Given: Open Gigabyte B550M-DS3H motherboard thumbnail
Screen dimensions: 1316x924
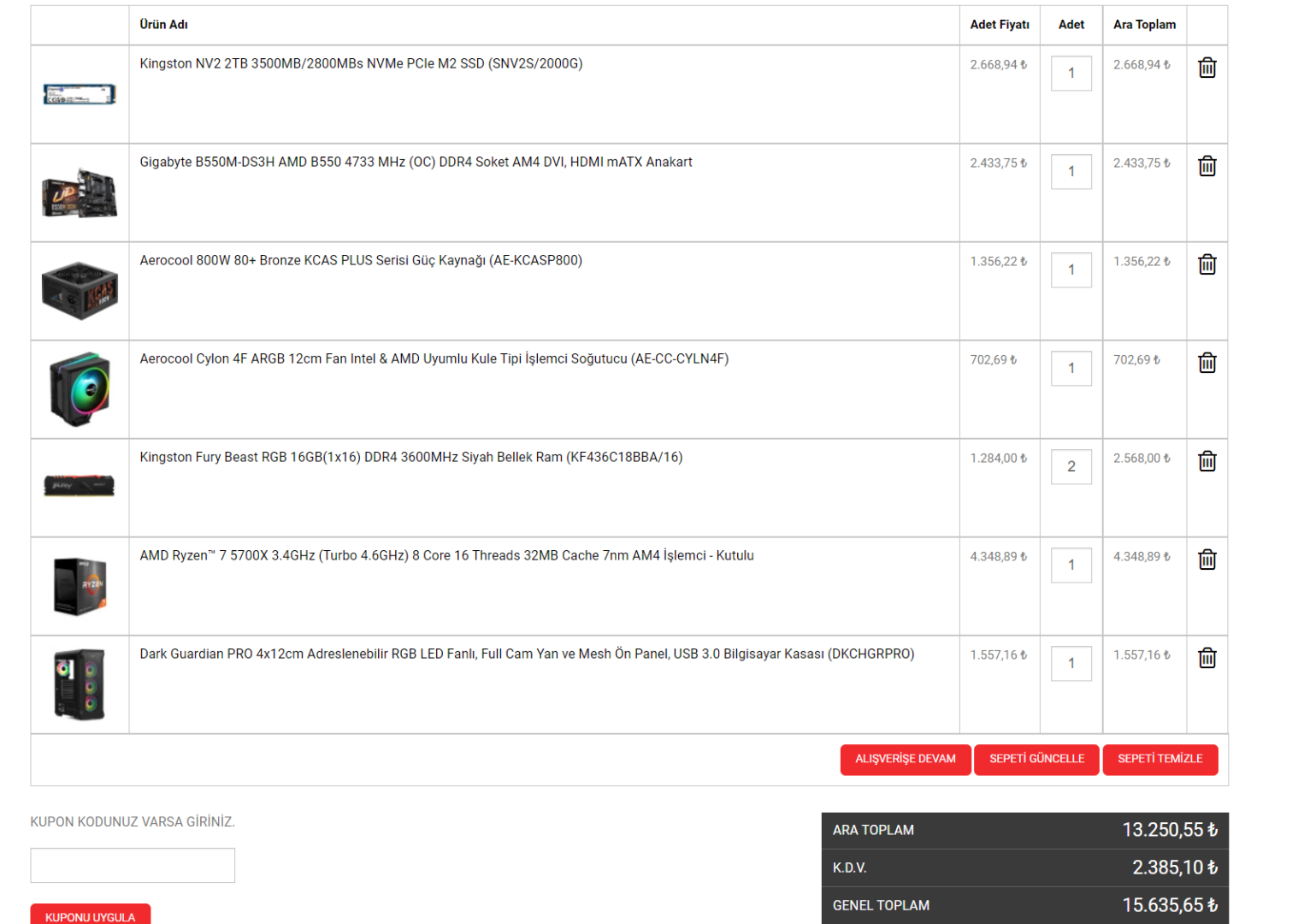Looking at the screenshot, I should click(80, 192).
